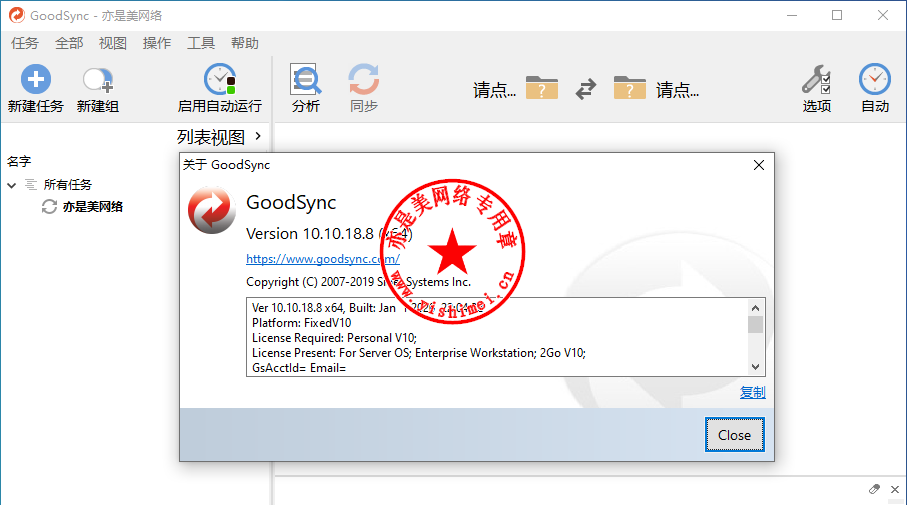Click the 名字 column header
This screenshot has width=907, height=505.
point(19,161)
